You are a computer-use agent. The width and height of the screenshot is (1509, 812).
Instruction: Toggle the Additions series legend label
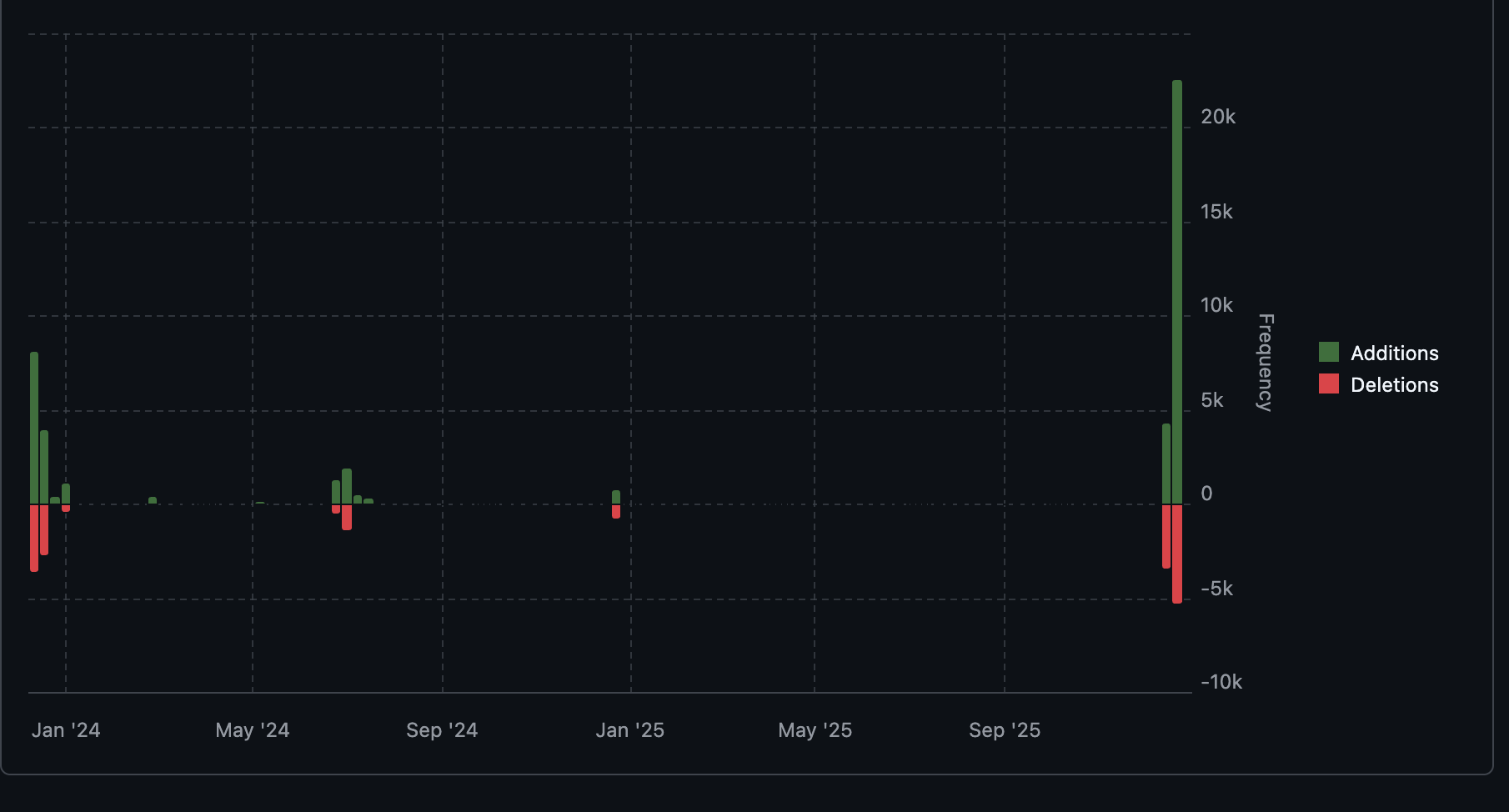(x=1394, y=353)
